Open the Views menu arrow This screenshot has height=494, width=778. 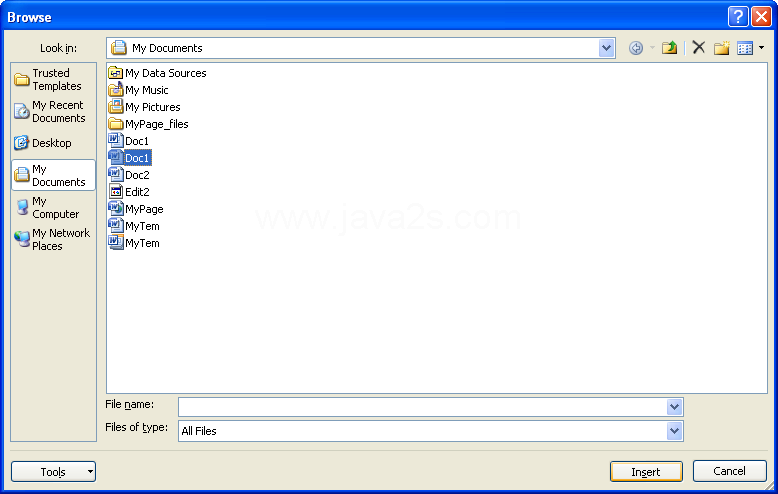pos(762,48)
